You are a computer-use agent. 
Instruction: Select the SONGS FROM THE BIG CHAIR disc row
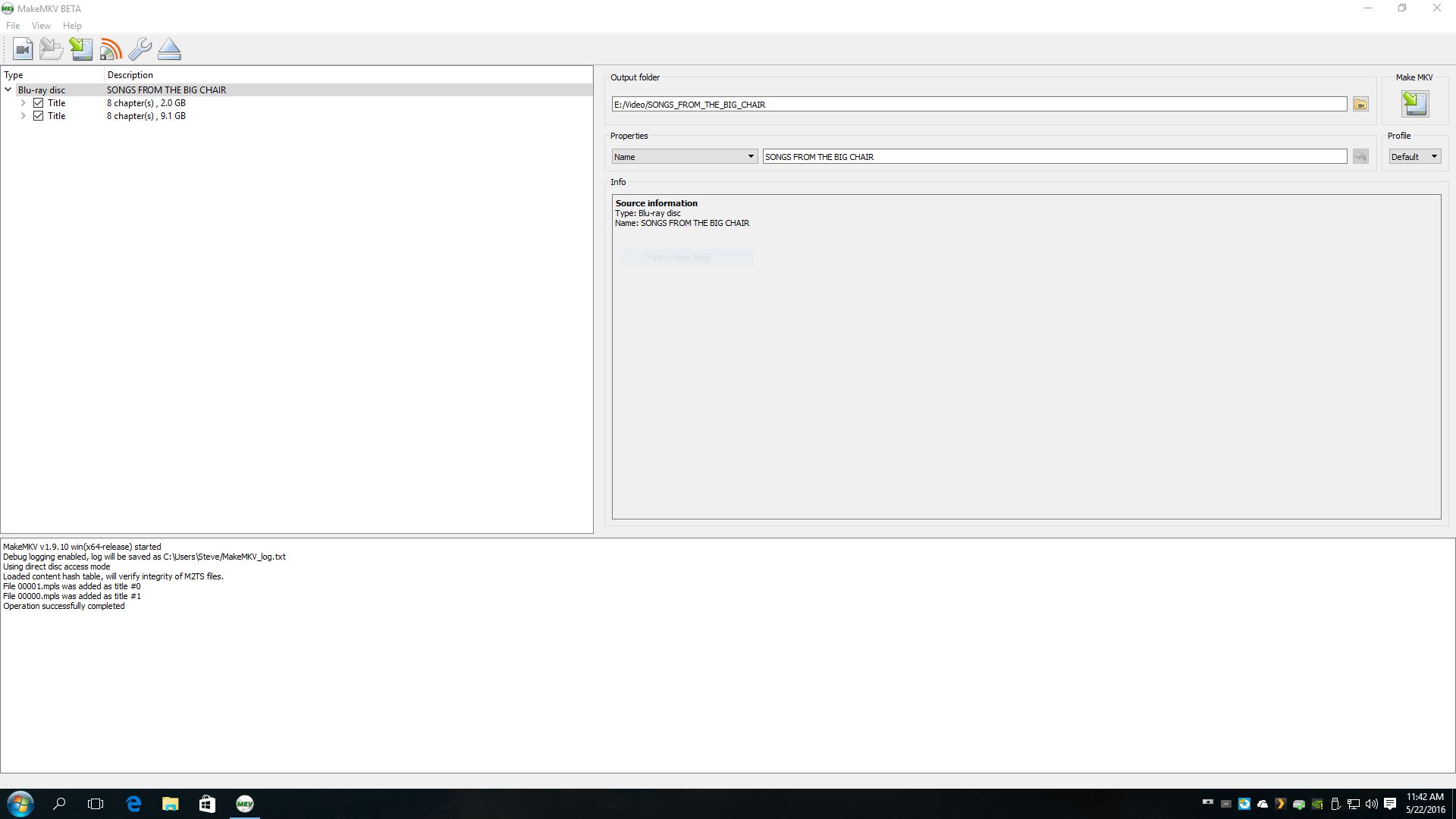[x=297, y=89]
